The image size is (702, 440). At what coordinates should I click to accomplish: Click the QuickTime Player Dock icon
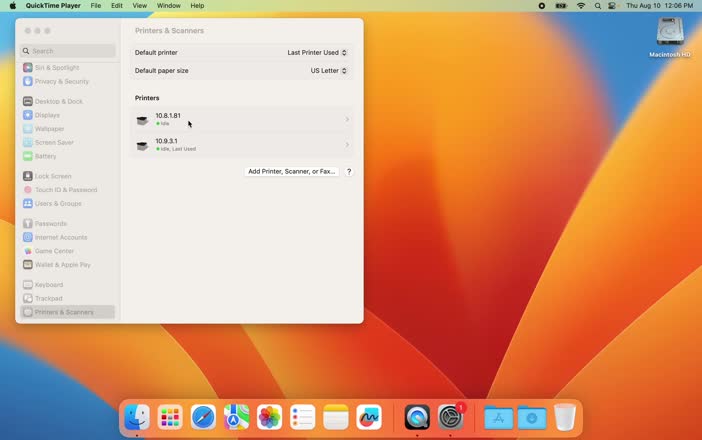[x=417, y=417]
